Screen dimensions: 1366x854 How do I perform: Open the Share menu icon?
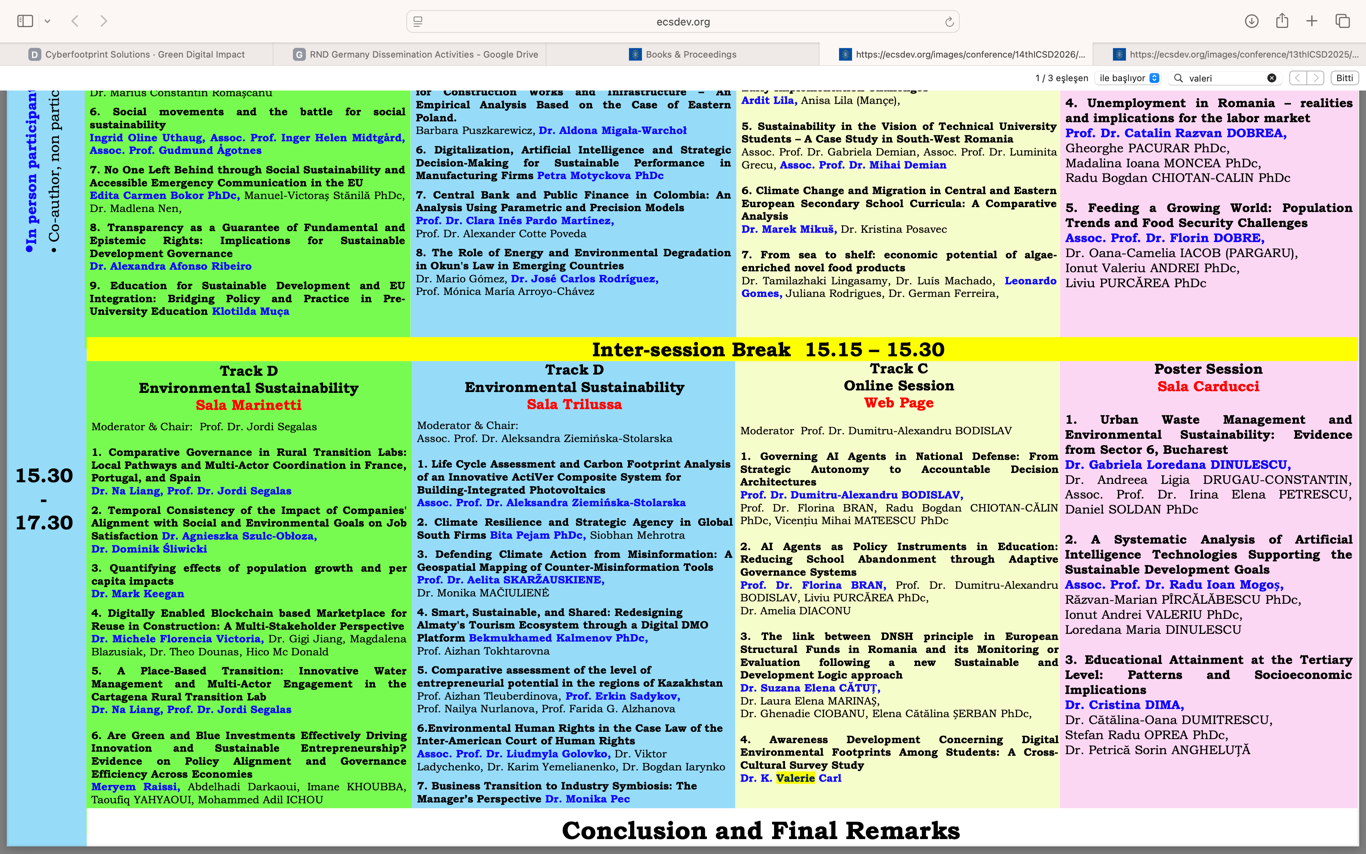click(x=1281, y=21)
